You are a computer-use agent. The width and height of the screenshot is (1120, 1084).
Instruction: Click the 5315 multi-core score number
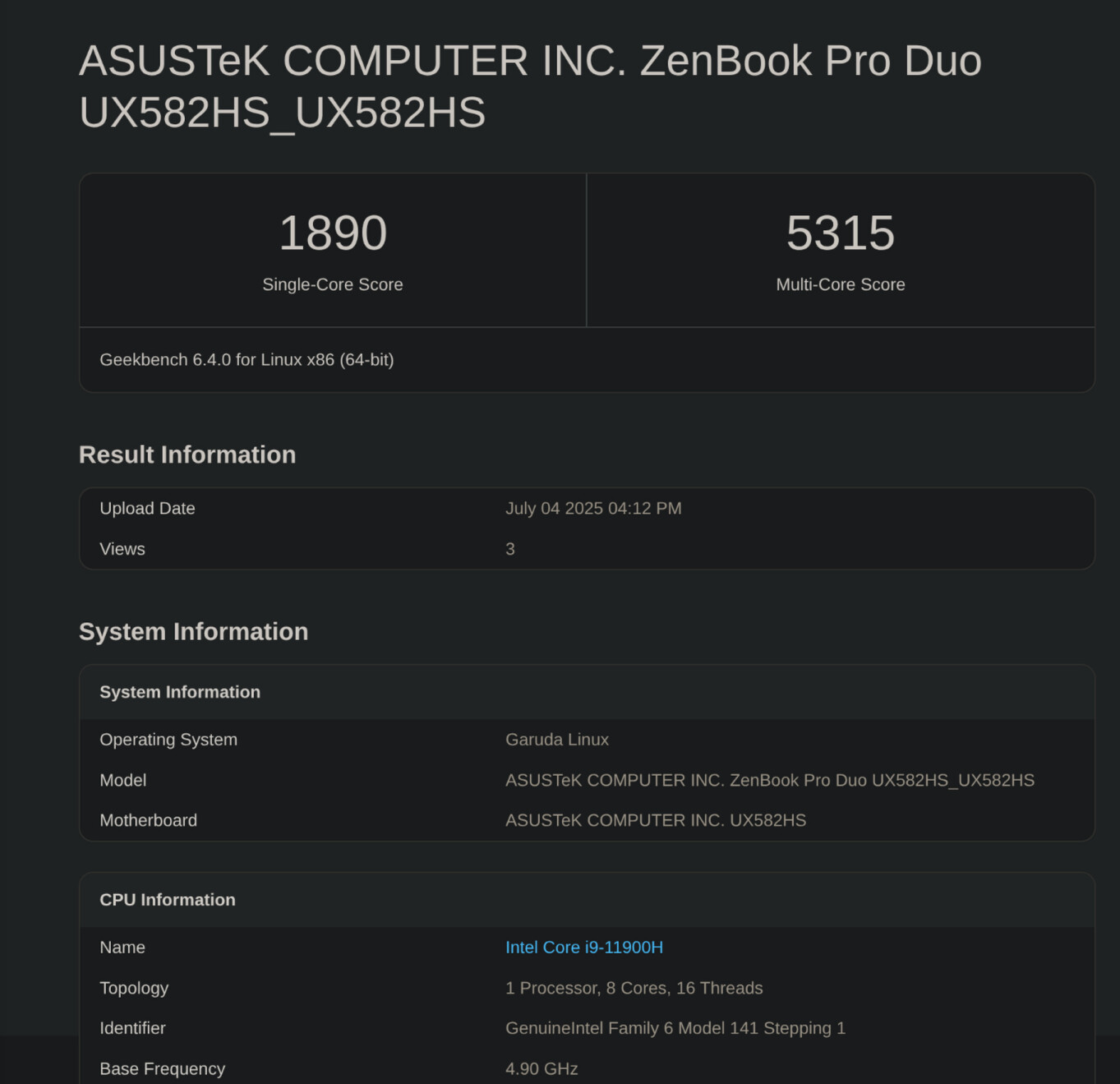click(x=841, y=233)
